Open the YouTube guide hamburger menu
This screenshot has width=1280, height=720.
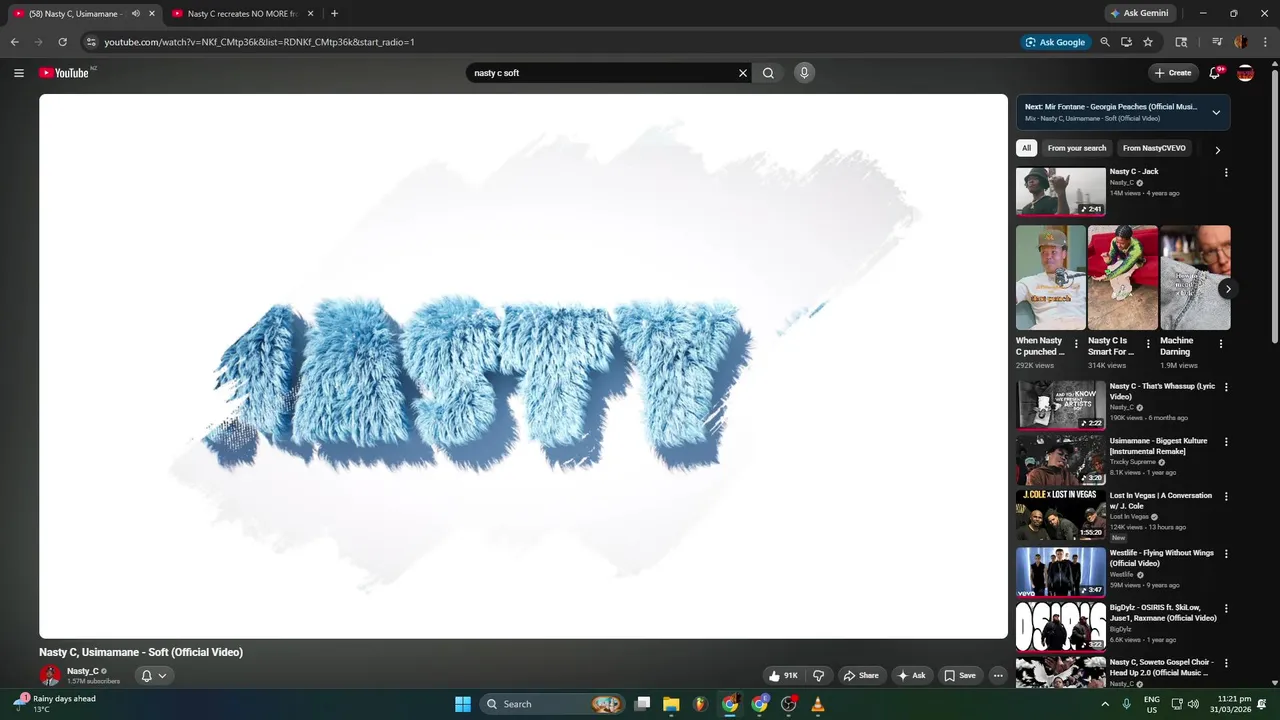18,73
